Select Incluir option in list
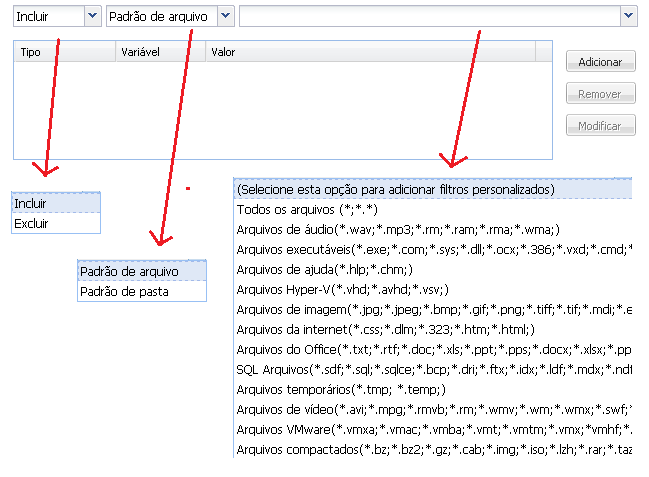The height and width of the screenshot is (477, 649). point(57,203)
